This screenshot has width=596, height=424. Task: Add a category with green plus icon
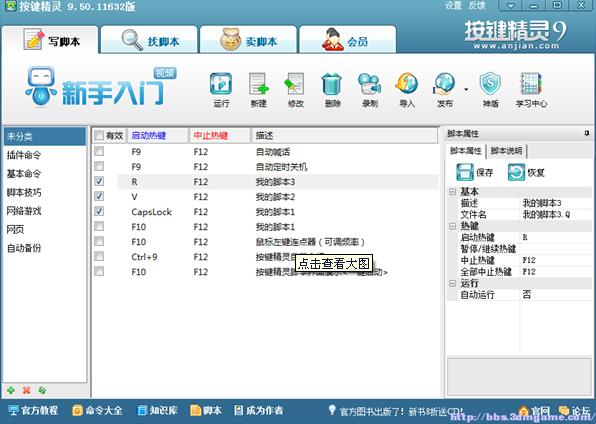(11, 390)
